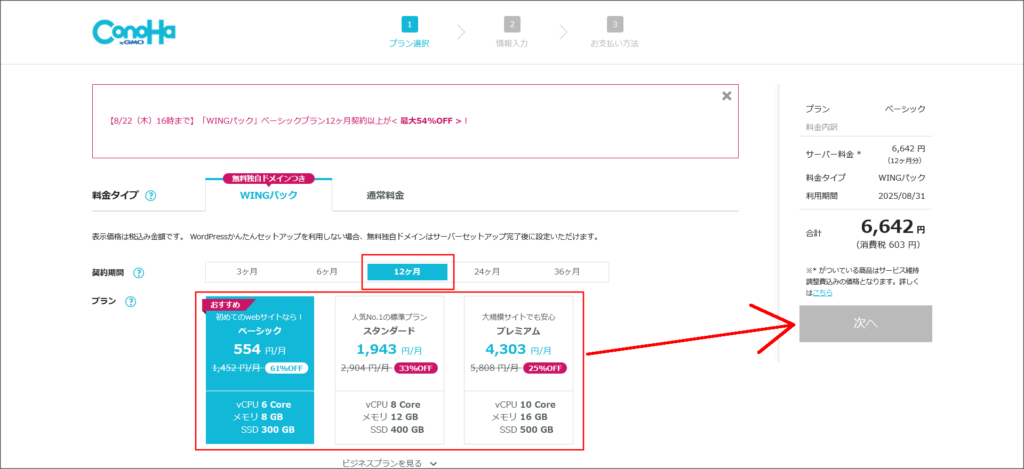Click step 2 情報入力 indicator
This screenshot has height=469, width=1024.
point(512,33)
